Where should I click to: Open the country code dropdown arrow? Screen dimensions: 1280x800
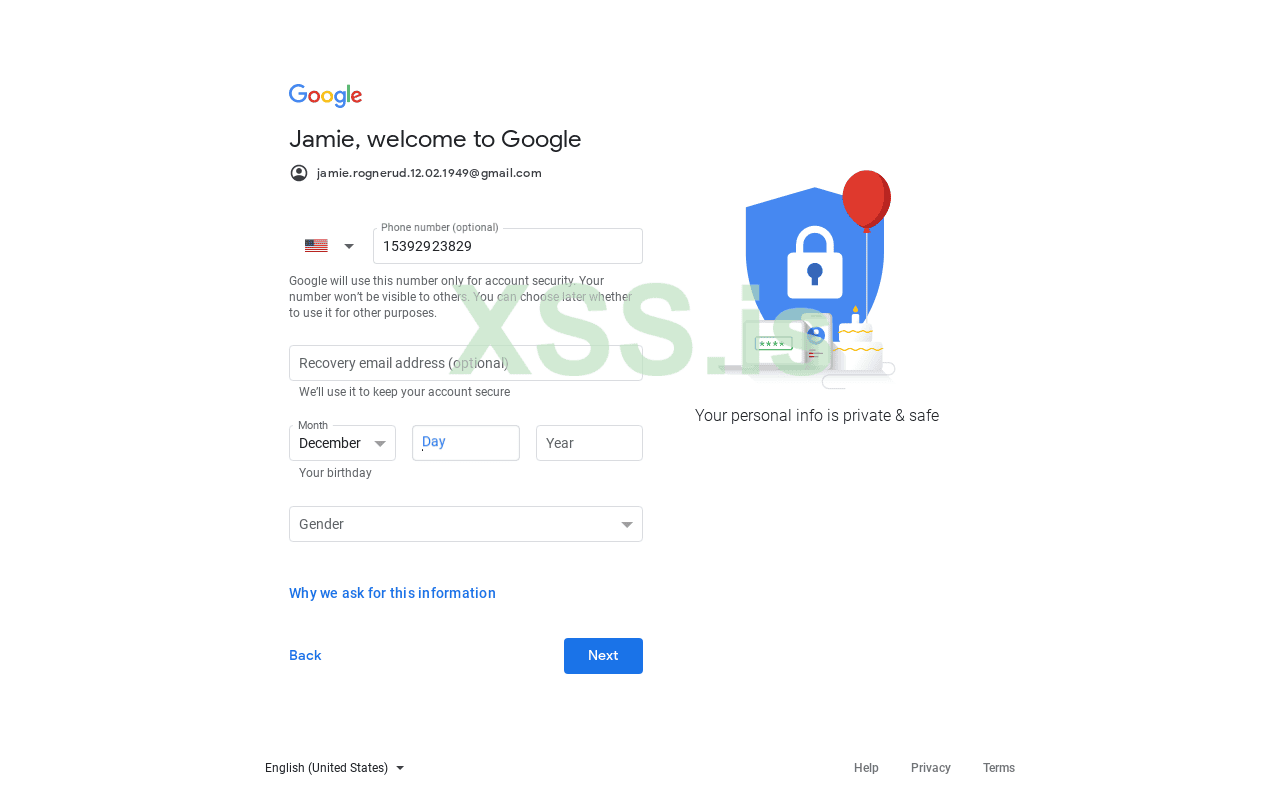(x=349, y=246)
